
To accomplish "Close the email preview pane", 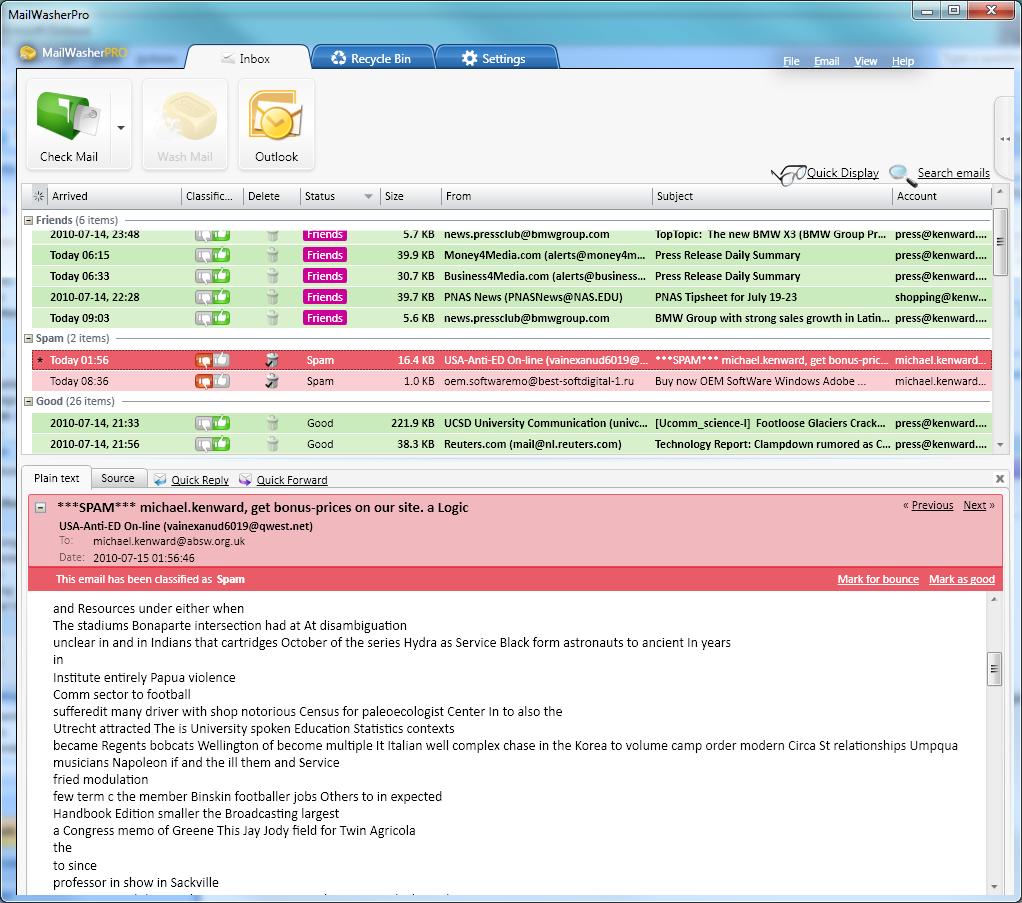I will [1000, 479].
